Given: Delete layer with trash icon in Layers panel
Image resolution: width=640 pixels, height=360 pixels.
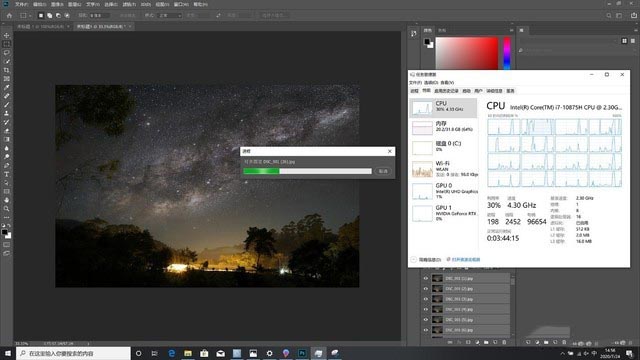Looking at the screenshot, I should [x=504, y=342].
